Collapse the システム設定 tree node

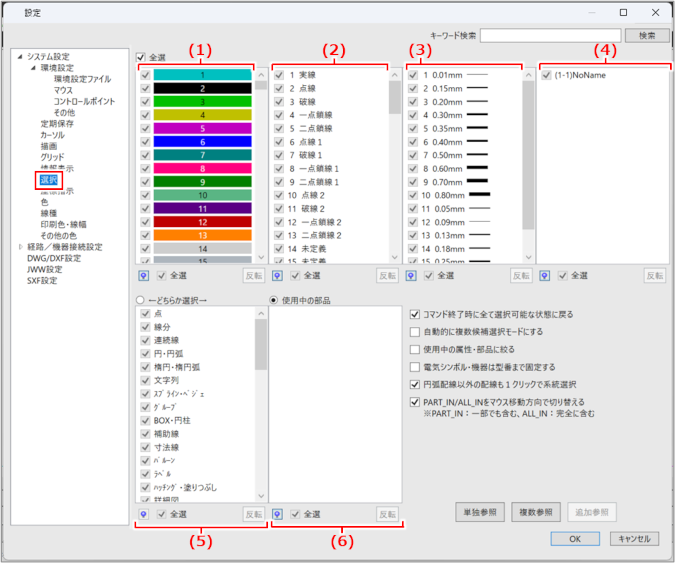click(20, 57)
